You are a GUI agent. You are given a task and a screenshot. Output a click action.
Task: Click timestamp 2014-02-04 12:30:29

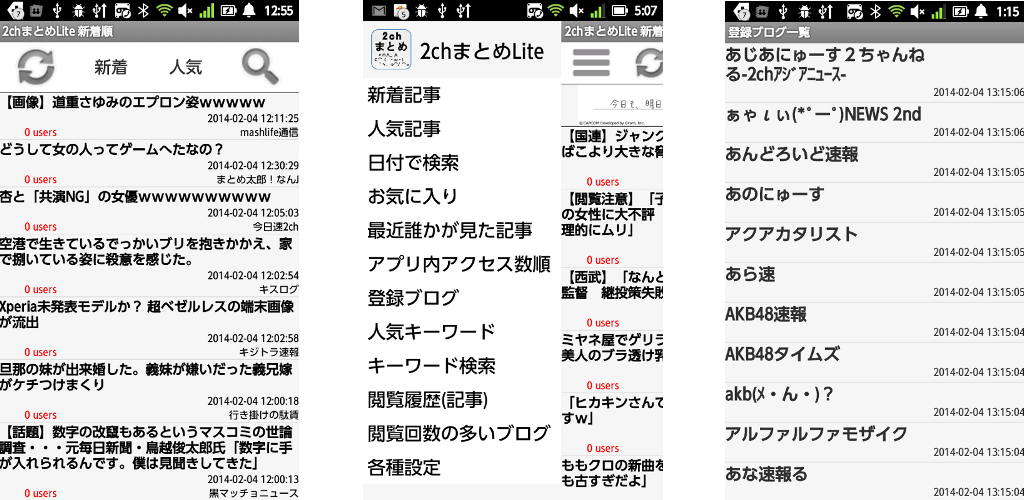(x=253, y=166)
